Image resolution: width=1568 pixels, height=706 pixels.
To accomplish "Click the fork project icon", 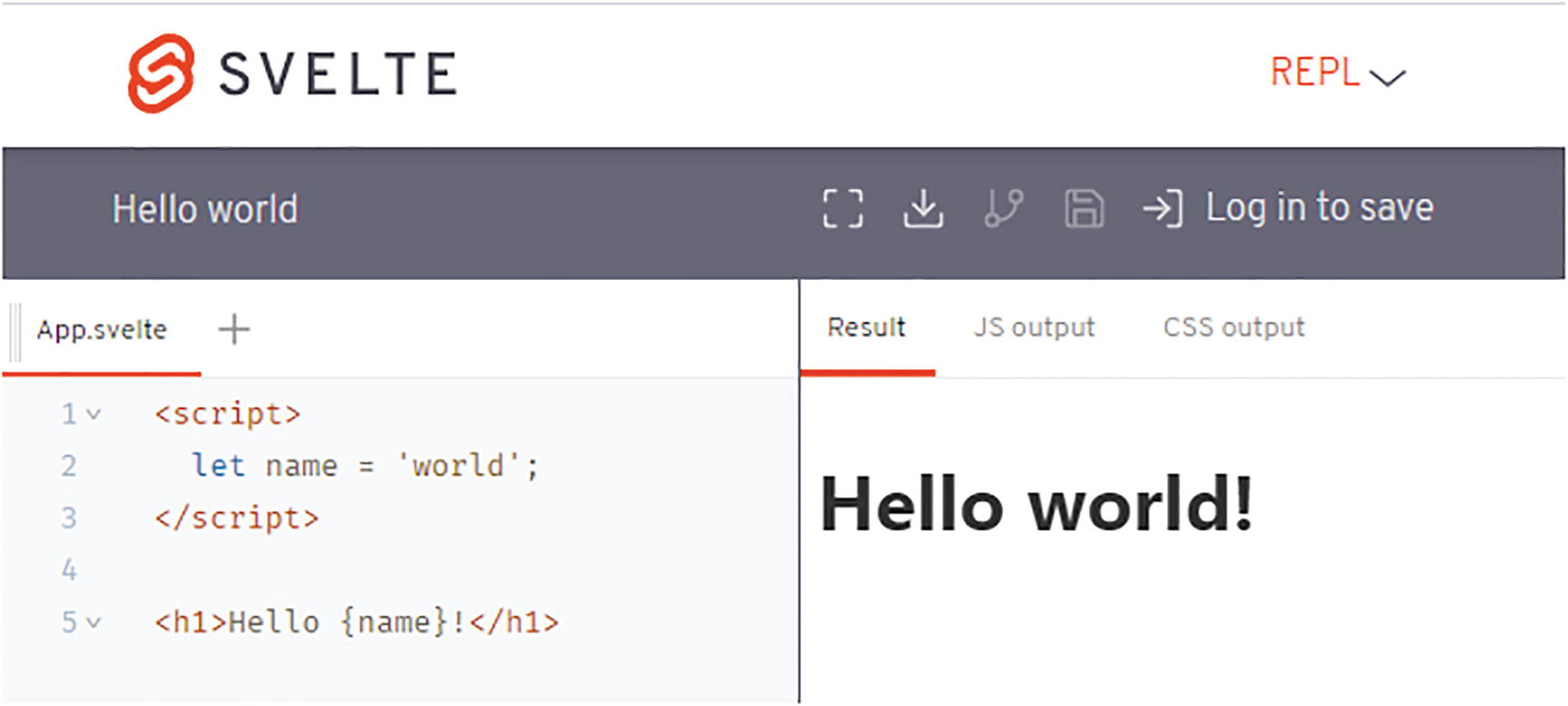I will tap(1004, 209).
